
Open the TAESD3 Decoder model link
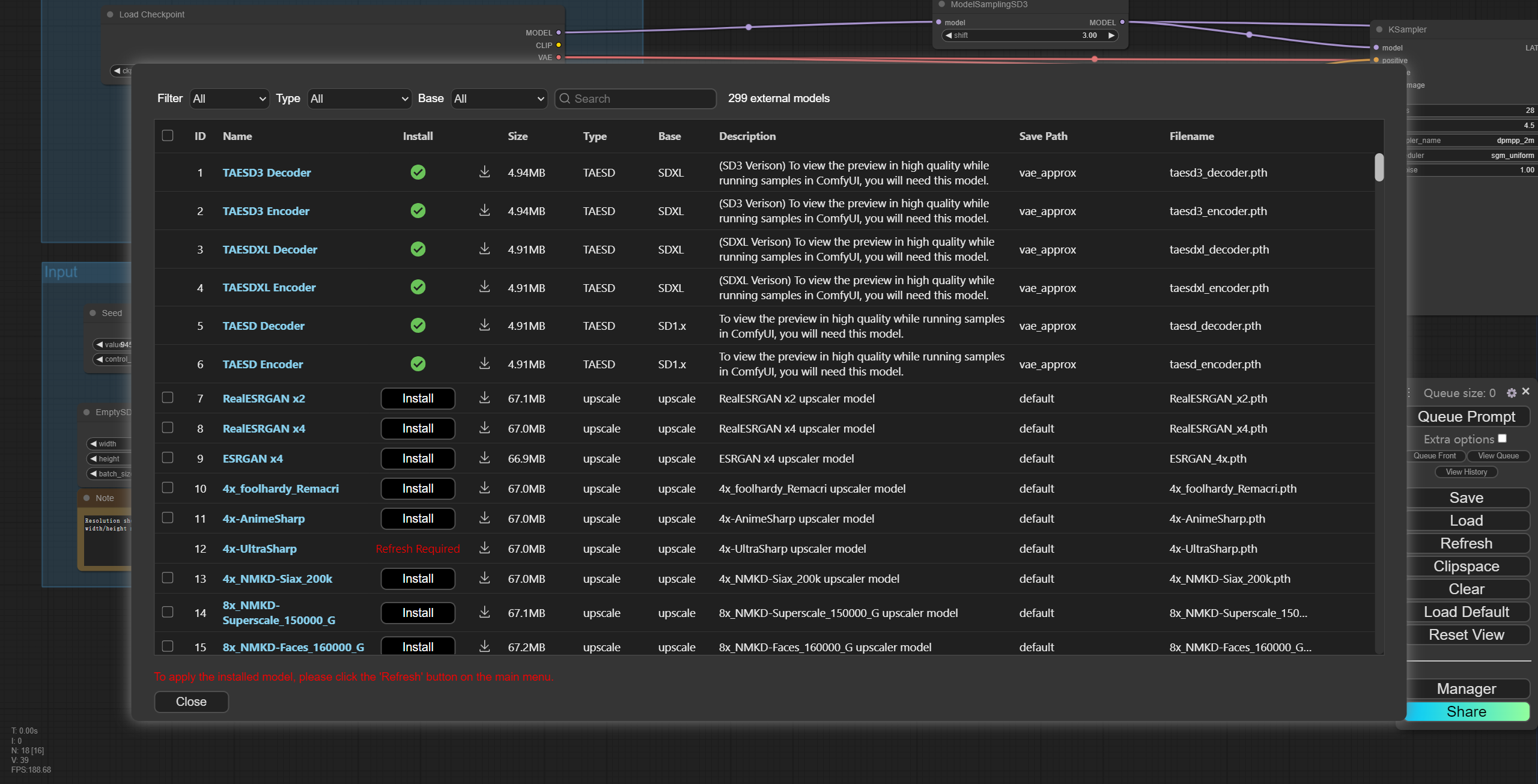click(267, 172)
